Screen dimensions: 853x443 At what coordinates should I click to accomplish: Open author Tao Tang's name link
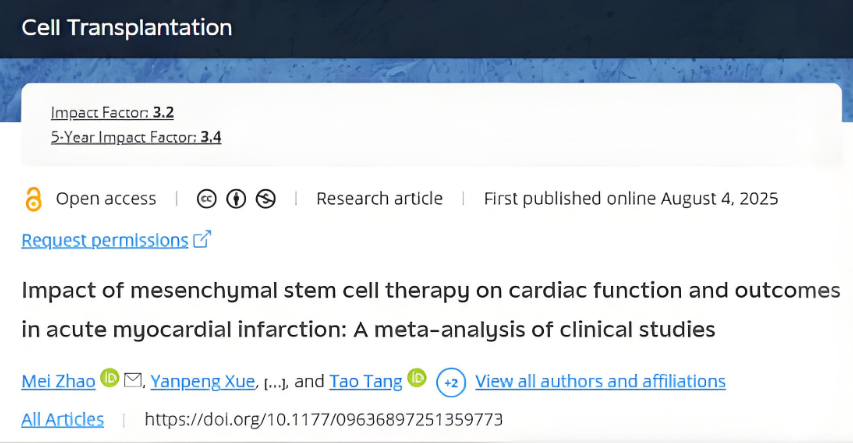point(367,381)
